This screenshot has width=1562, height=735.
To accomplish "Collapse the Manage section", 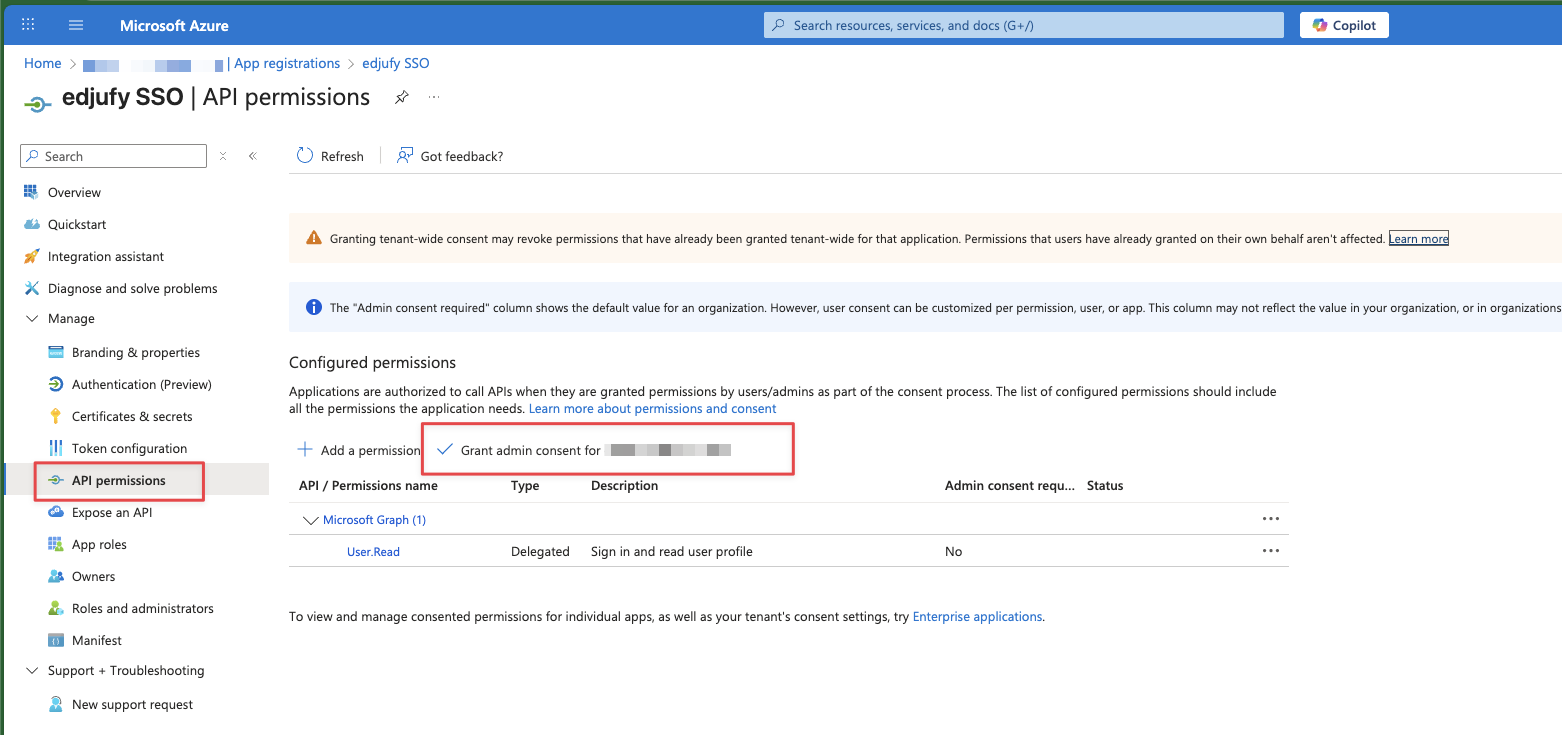I will point(33,318).
